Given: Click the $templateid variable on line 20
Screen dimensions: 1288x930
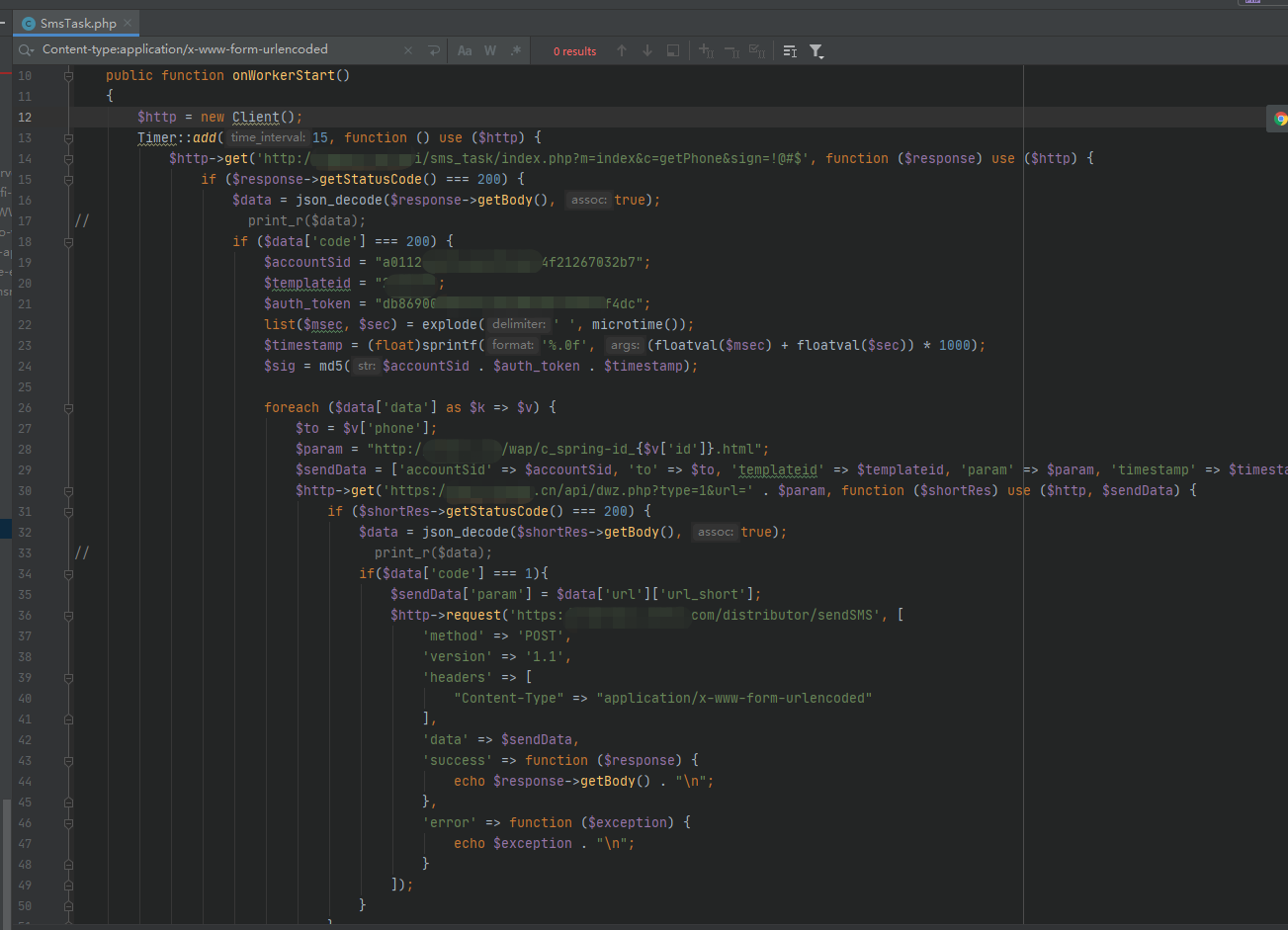Looking at the screenshot, I should pyautogui.click(x=307, y=283).
